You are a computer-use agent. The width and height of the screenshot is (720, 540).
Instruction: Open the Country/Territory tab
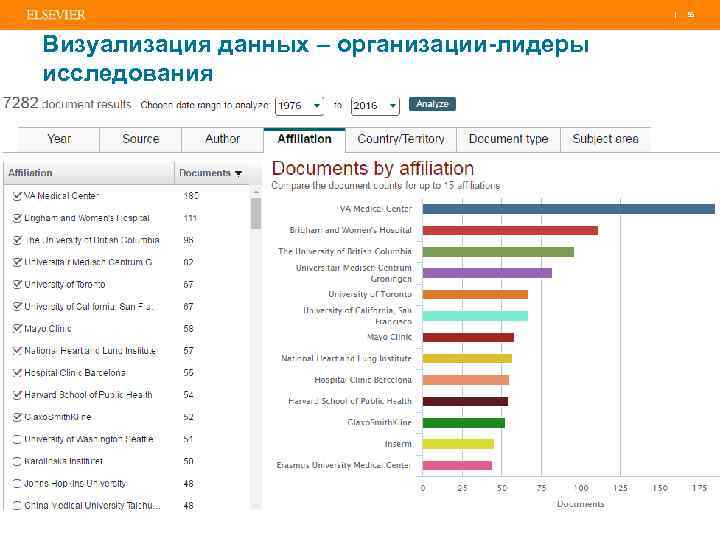point(401,139)
